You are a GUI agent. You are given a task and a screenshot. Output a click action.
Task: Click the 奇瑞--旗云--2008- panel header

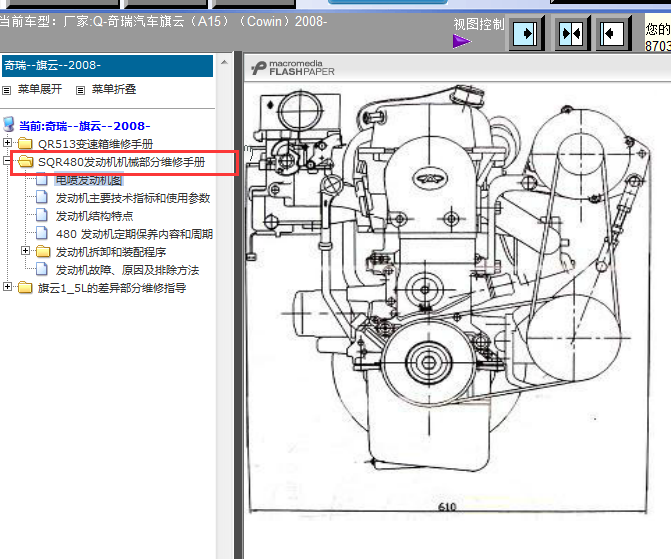point(107,65)
